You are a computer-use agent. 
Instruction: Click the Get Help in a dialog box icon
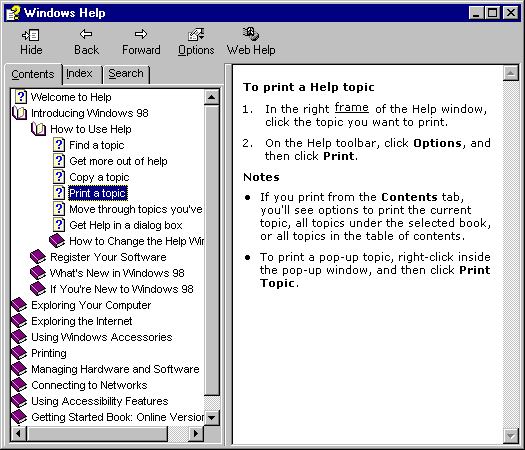click(x=59, y=225)
